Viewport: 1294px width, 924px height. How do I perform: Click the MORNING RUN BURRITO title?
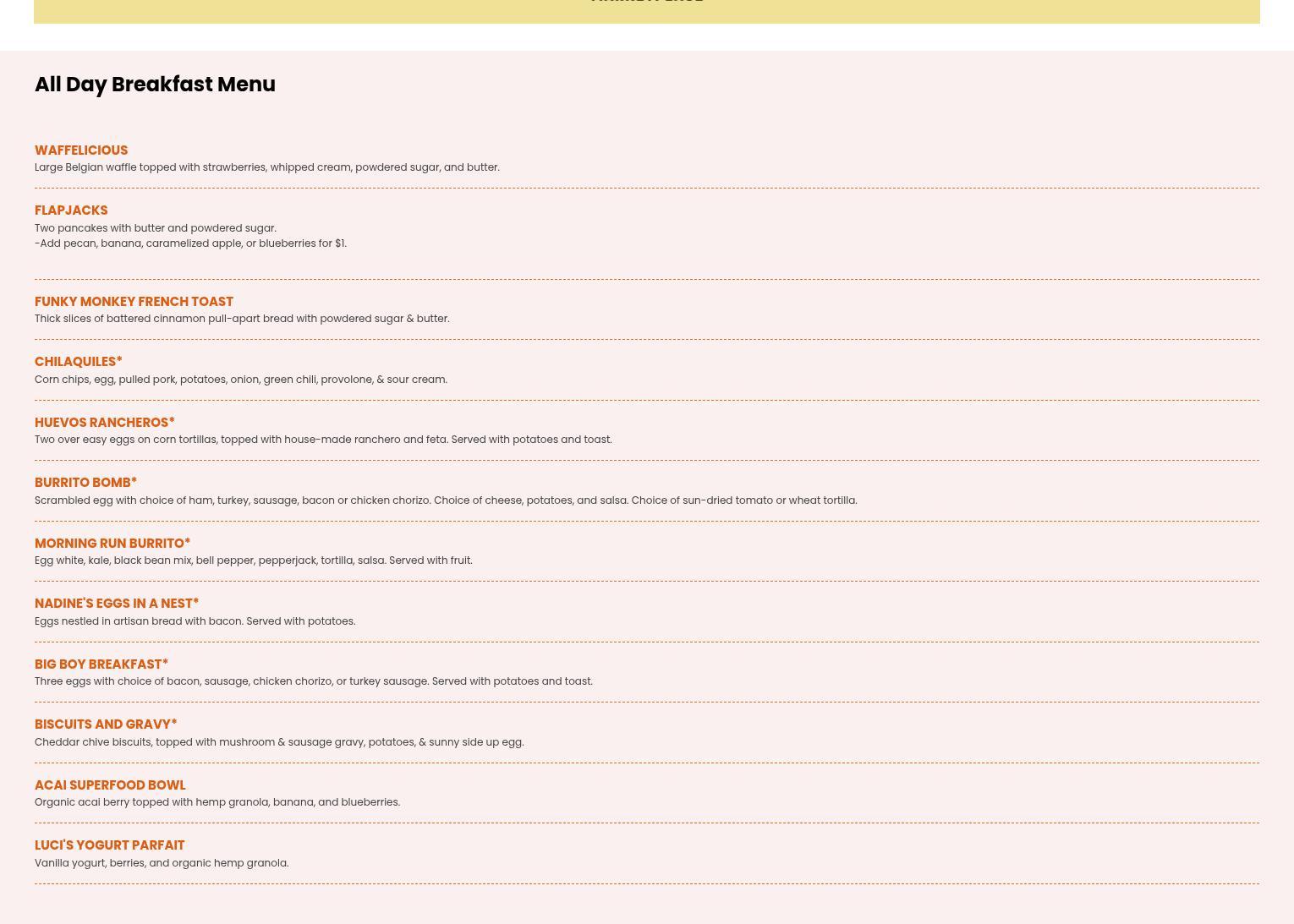[x=112, y=544]
